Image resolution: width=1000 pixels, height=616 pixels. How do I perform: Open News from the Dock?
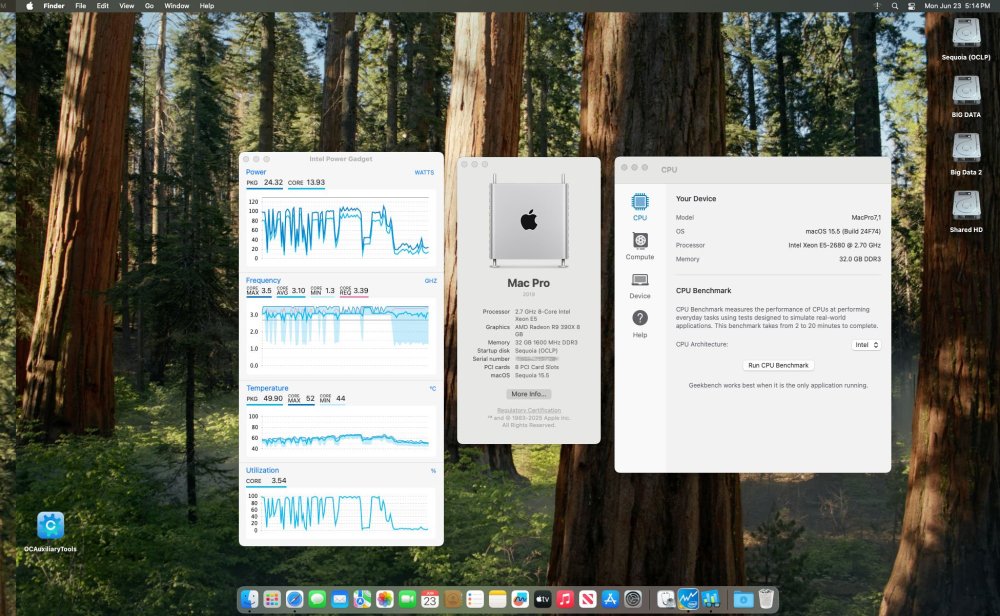[x=588, y=599]
